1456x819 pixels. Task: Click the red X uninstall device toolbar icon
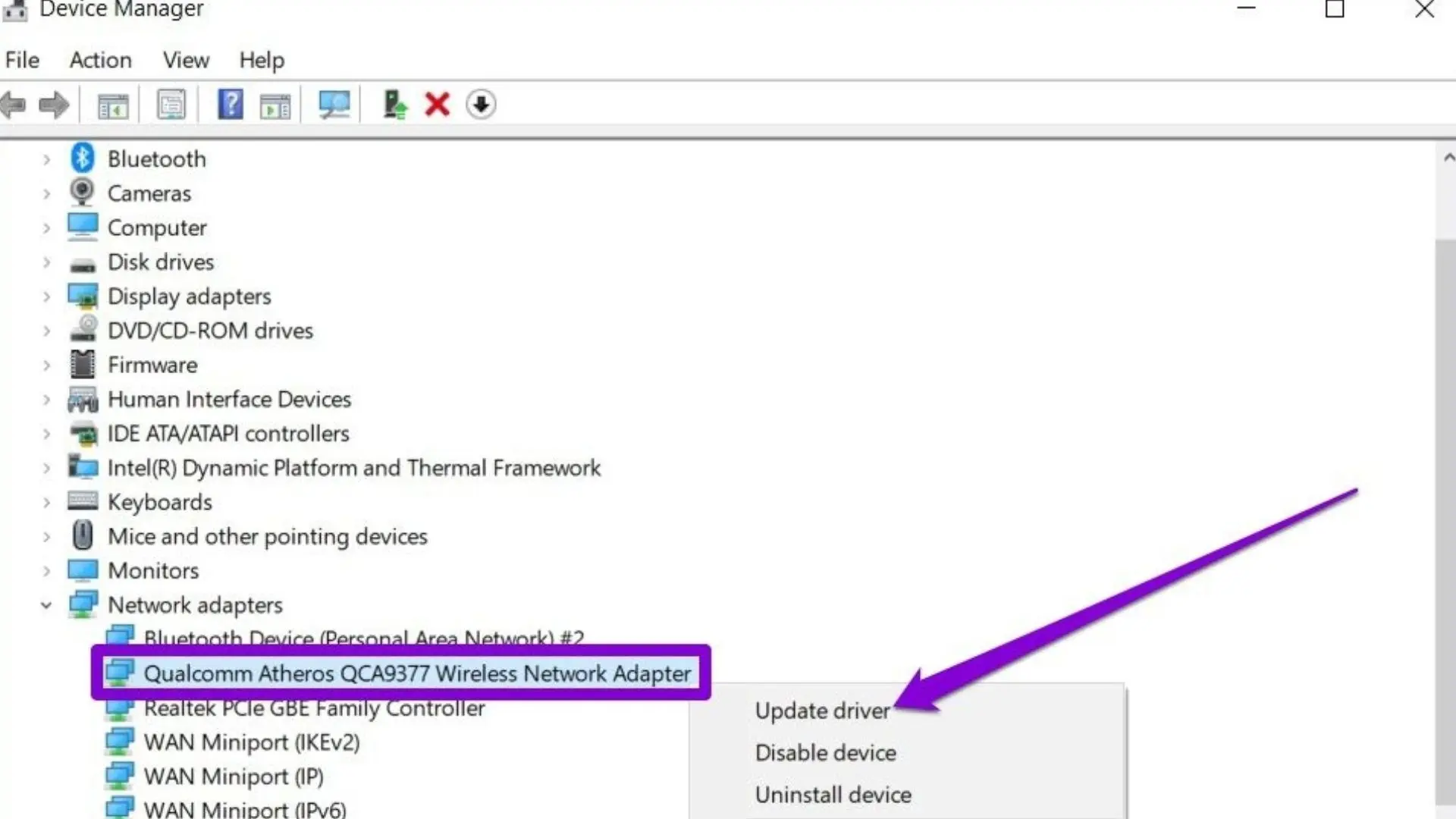(438, 105)
